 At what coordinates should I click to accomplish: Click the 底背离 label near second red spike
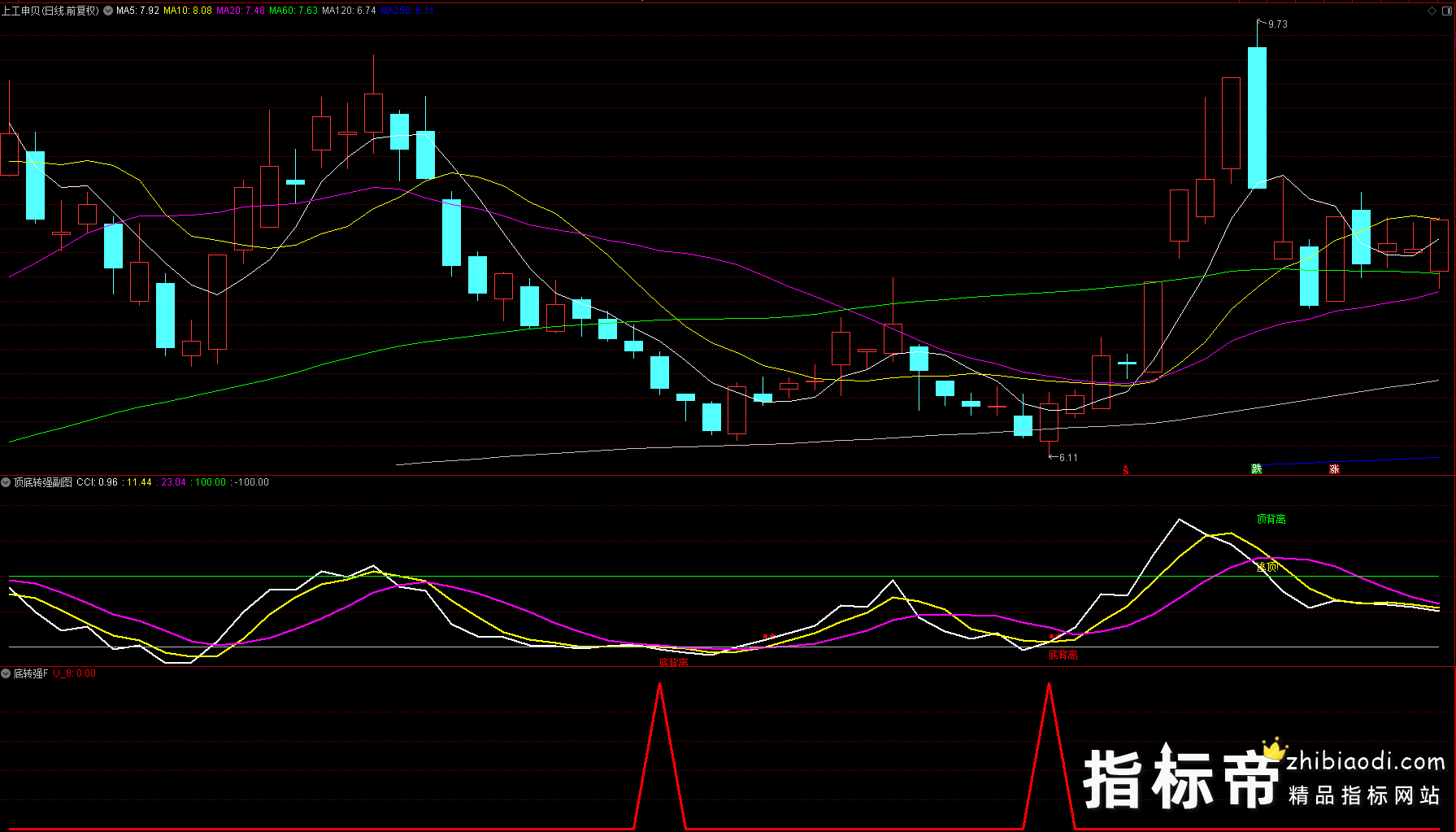(x=1063, y=655)
